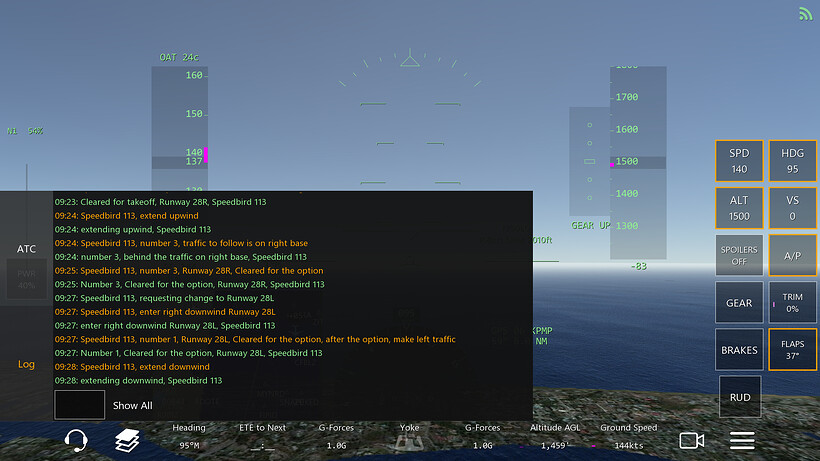This screenshot has height=461, width=820.
Task: Select message 'Speedbird 113, extend upwind'
Action: click(127, 215)
